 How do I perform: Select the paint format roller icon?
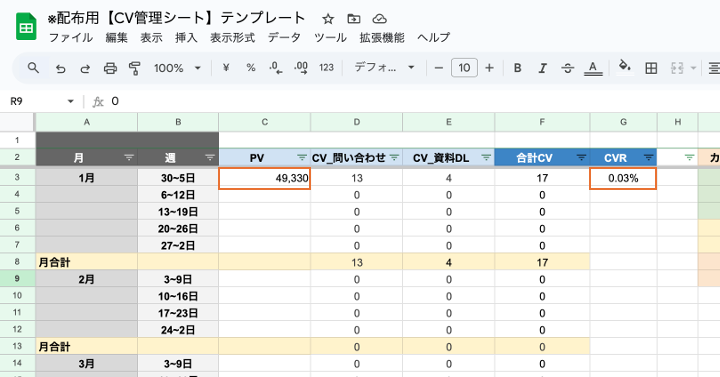point(135,68)
